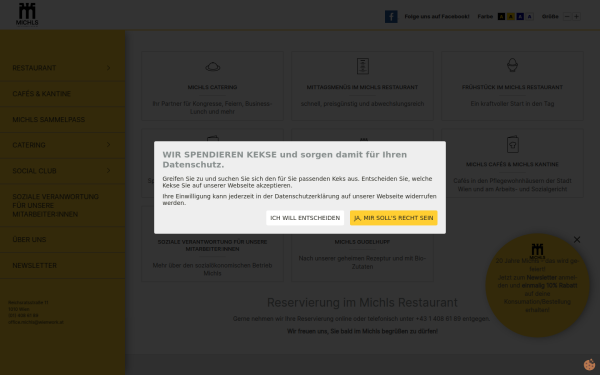Viewport: 600px width, 375px height.
Task: Click 'Ihr Partner für Kongresse' description text
Action: 212,108
